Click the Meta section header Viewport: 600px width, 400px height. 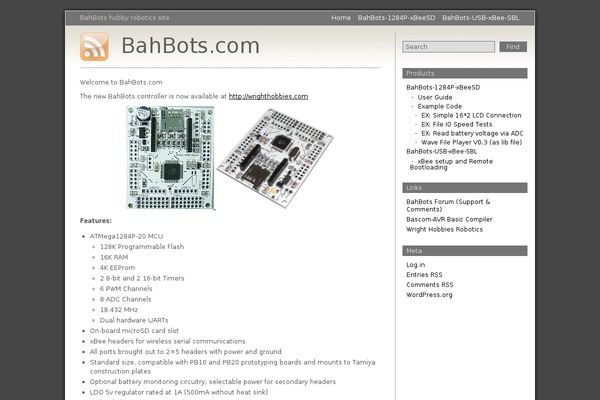465,251
